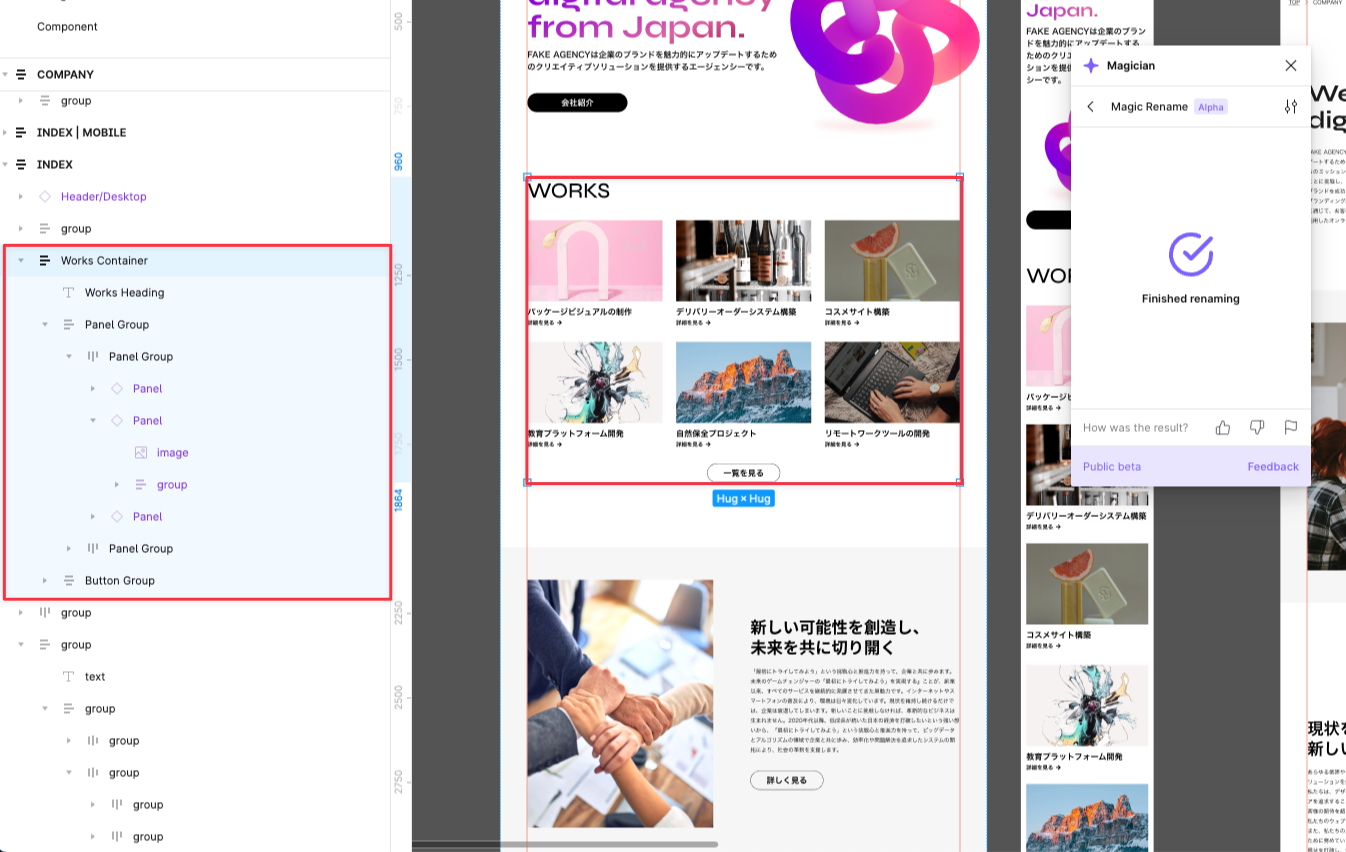Screen dimensions: 1346x852
Task: Expand the INDEX | MOBILE frame arrow
Action: [x=5, y=132]
